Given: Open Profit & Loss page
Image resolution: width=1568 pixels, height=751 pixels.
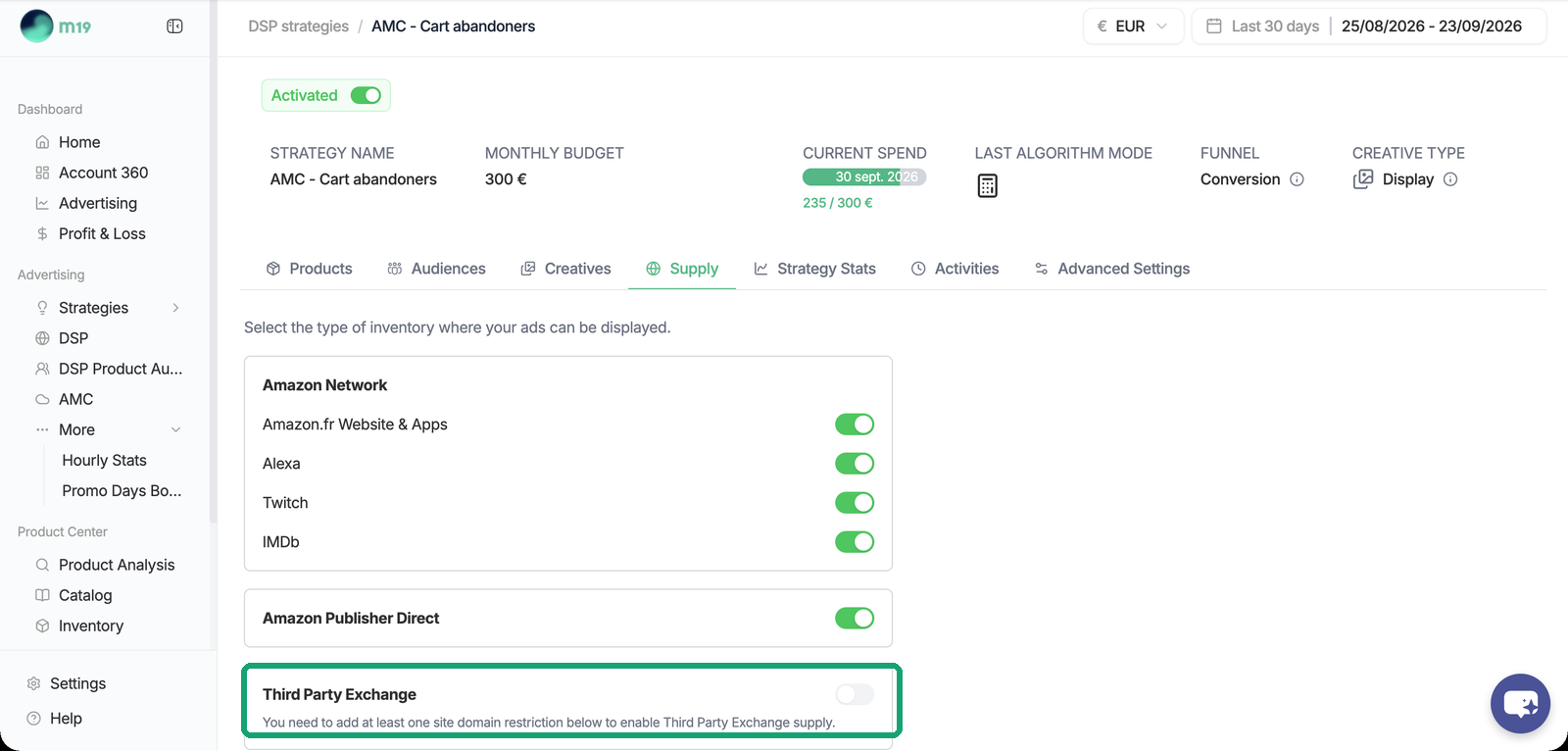Looking at the screenshot, I should click(100, 233).
